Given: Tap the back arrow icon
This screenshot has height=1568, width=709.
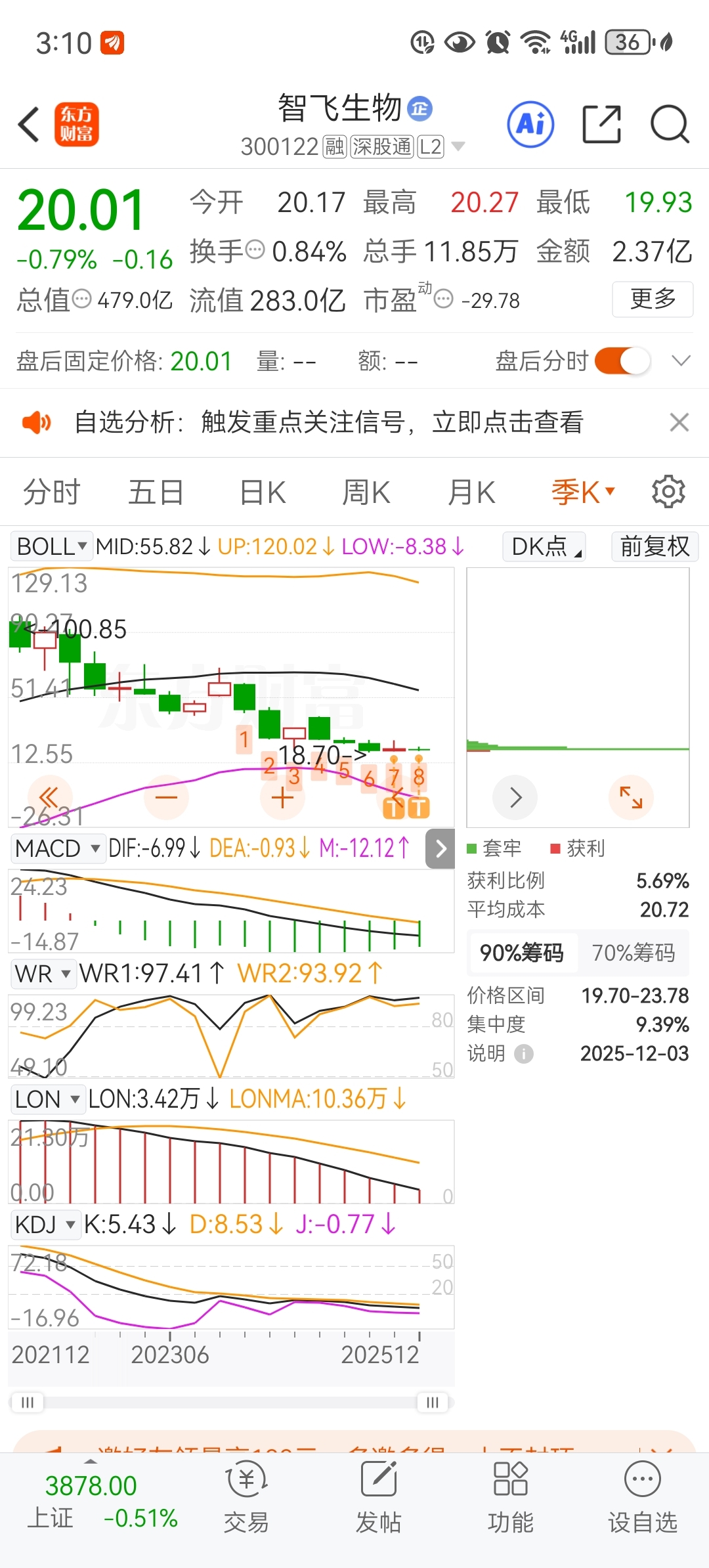Looking at the screenshot, I should click(29, 124).
